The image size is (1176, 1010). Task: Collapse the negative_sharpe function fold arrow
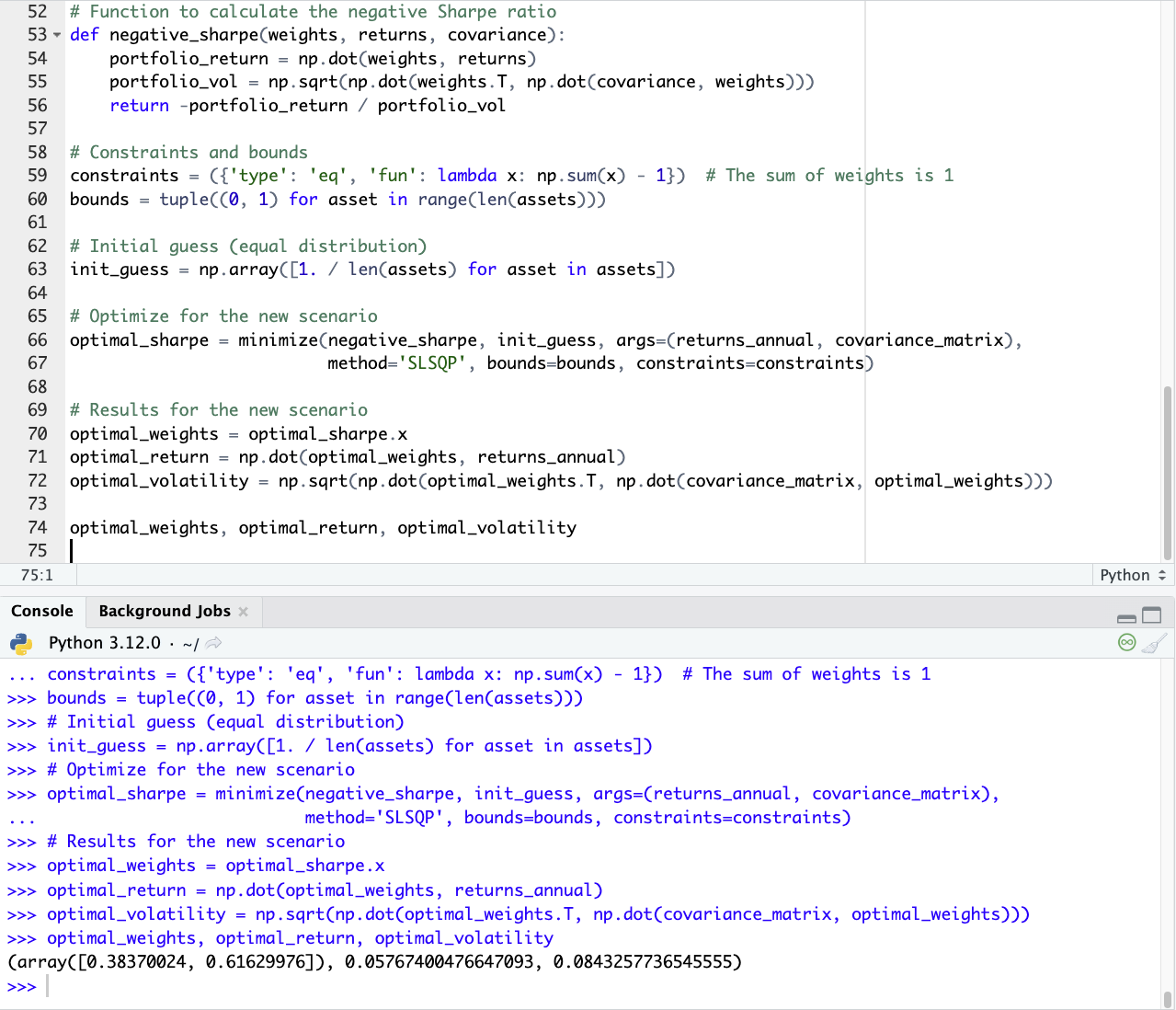point(57,36)
